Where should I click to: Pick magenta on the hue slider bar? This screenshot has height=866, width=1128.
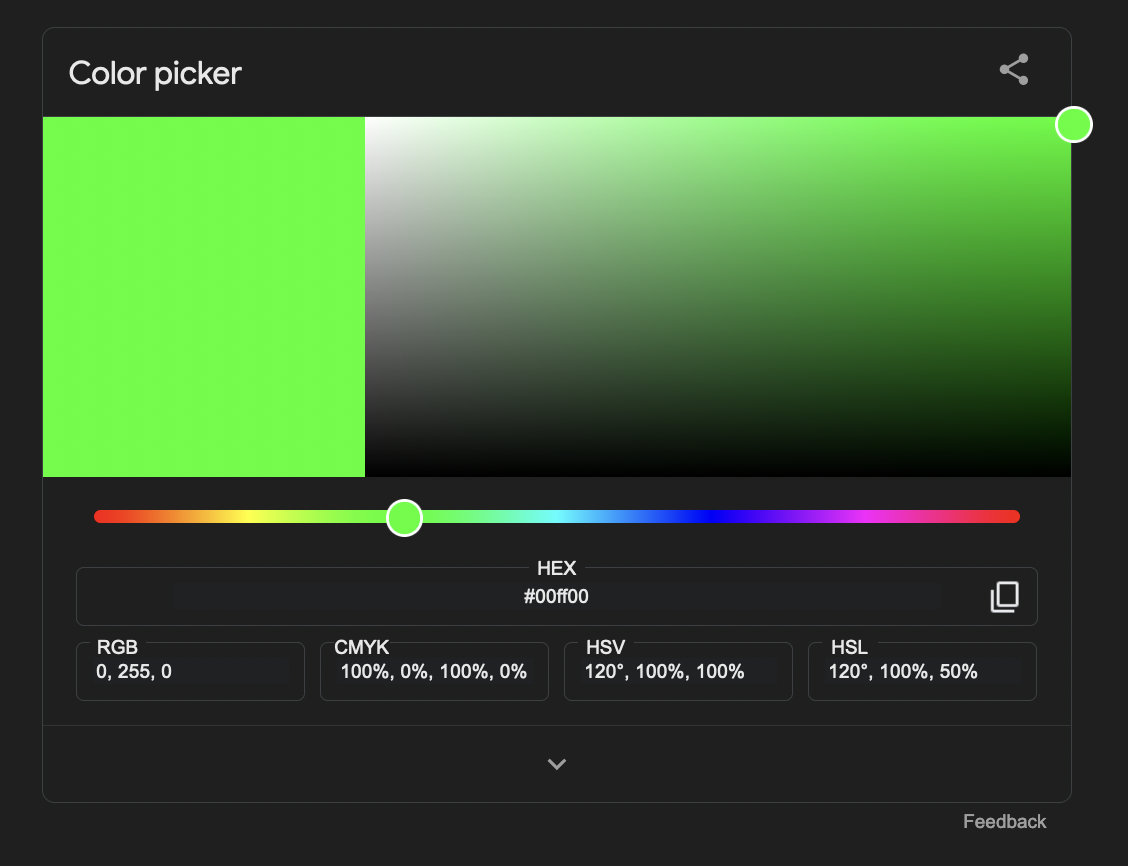coord(865,517)
